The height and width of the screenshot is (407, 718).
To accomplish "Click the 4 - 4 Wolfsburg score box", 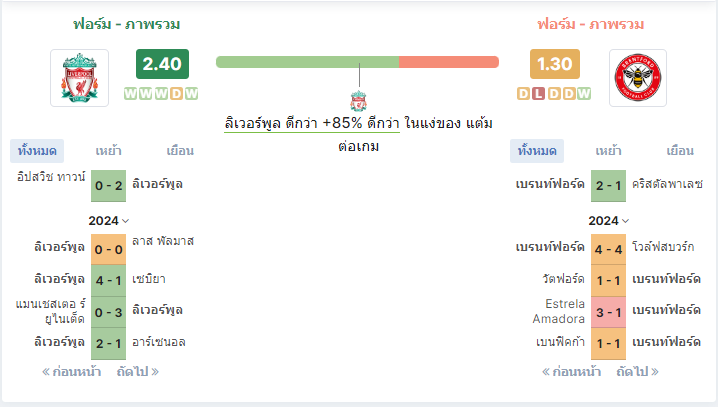I will coord(608,246).
